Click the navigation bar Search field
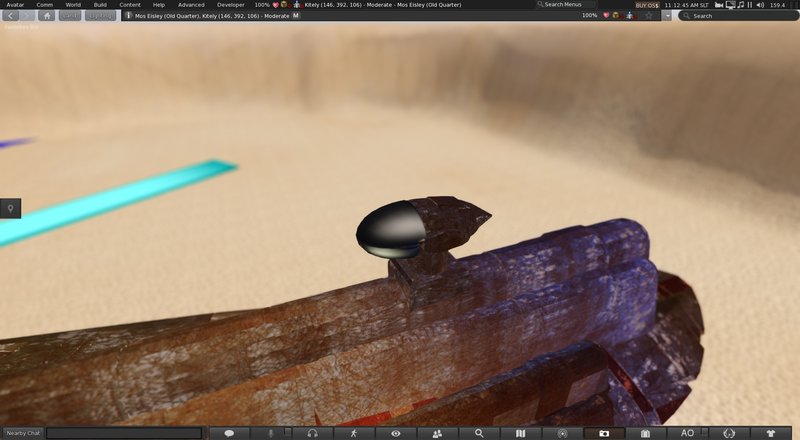 pyautogui.click(x=738, y=16)
